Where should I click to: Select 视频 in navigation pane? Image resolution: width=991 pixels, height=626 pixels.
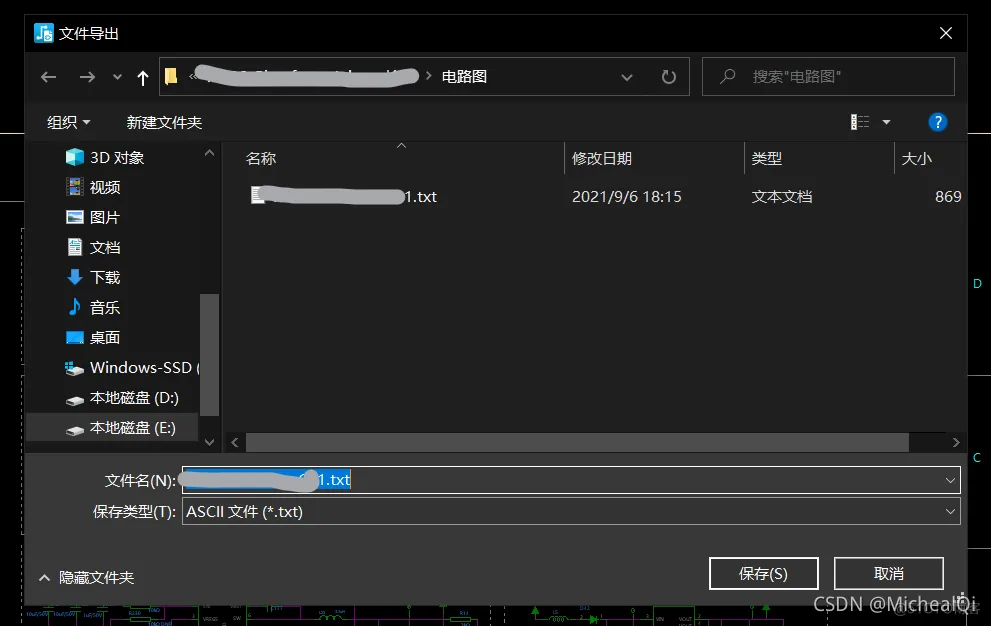pyautogui.click(x=93, y=187)
